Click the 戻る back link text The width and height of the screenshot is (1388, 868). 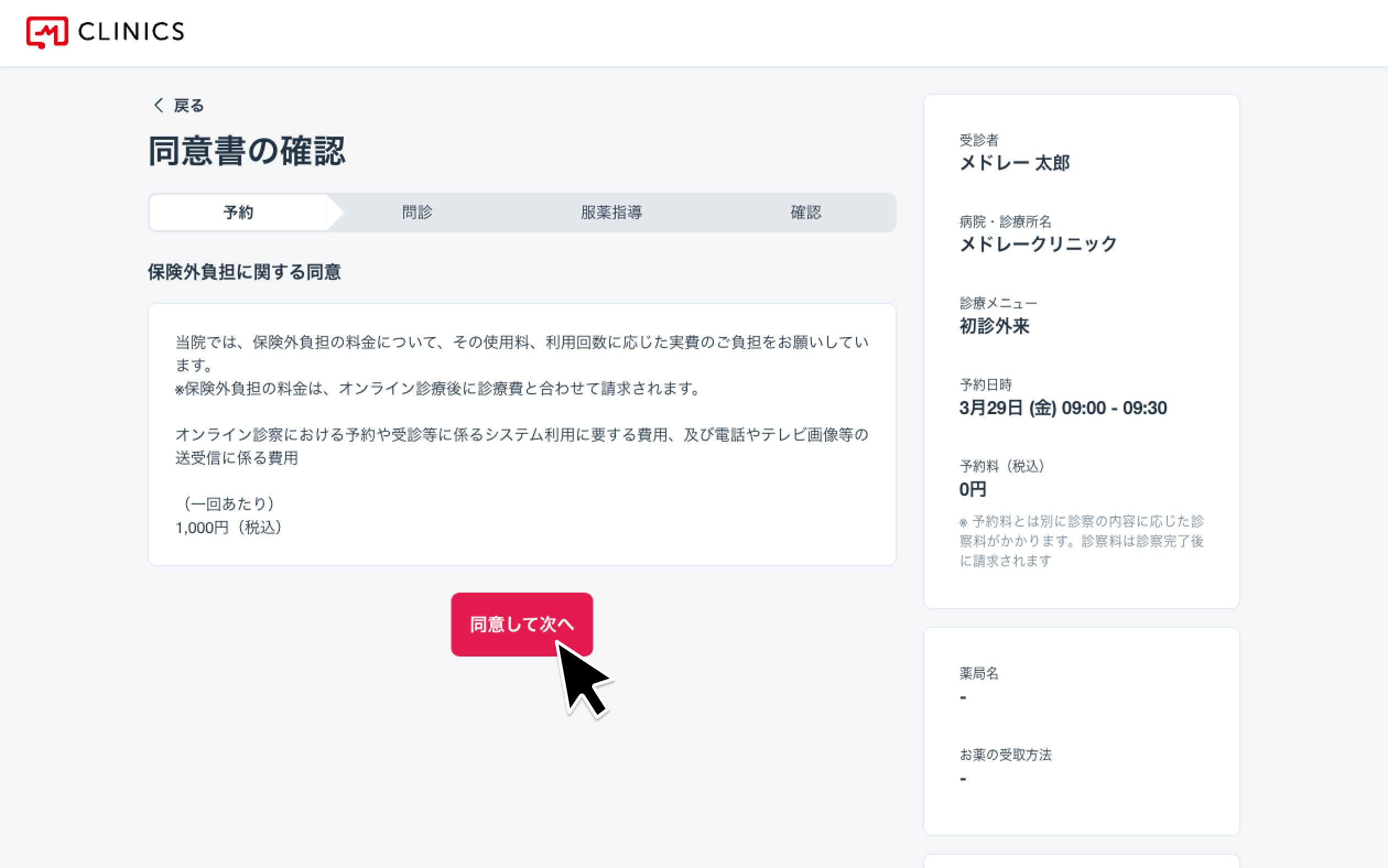pos(189,106)
